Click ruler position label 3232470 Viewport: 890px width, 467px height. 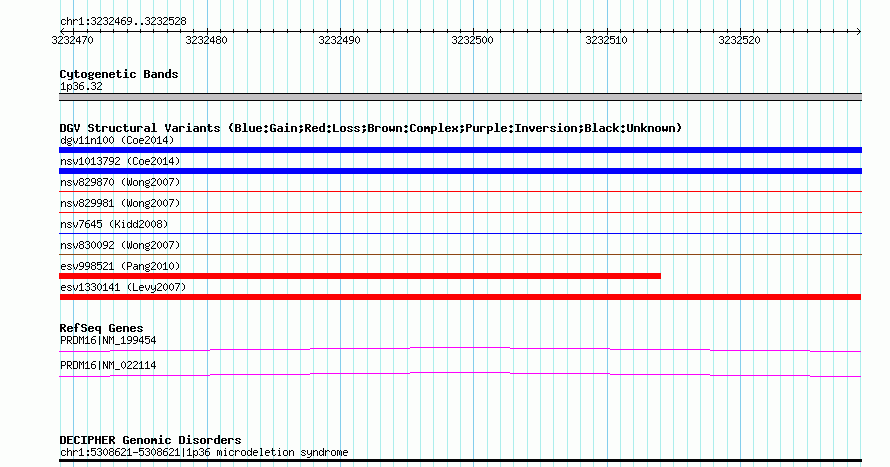73,40
